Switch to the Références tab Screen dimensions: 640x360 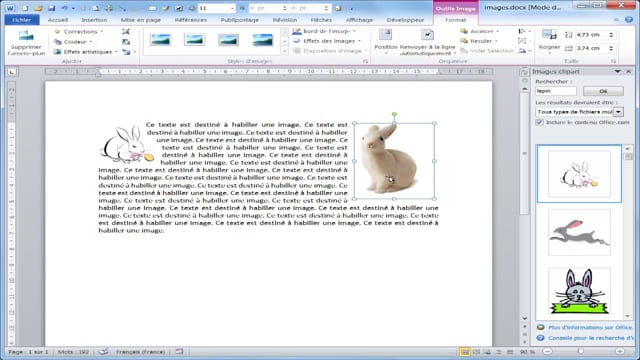click(191, 20)
